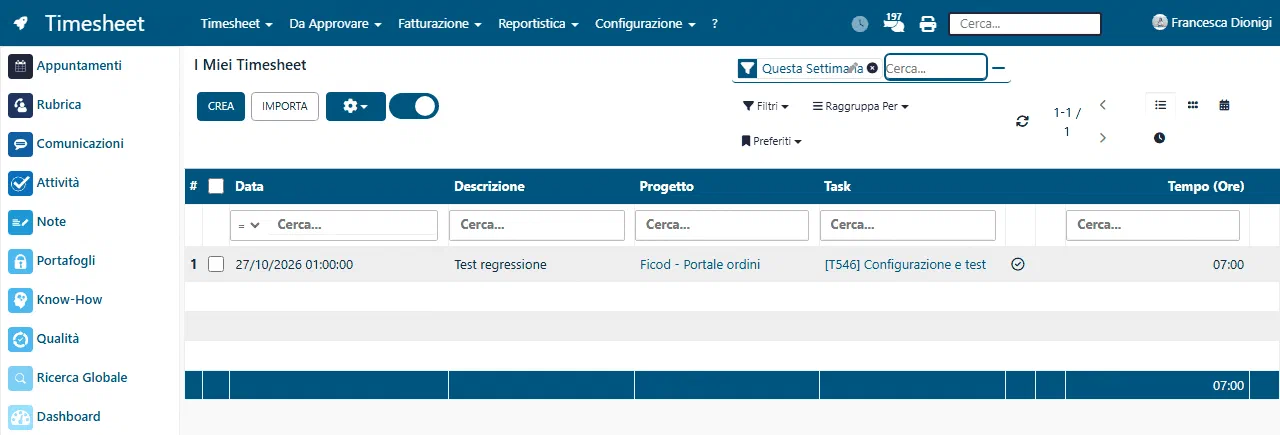Click Francesca Dionigi user avatar
The height and width of the screenshot is (435, 1280).
click(1160, 22)
